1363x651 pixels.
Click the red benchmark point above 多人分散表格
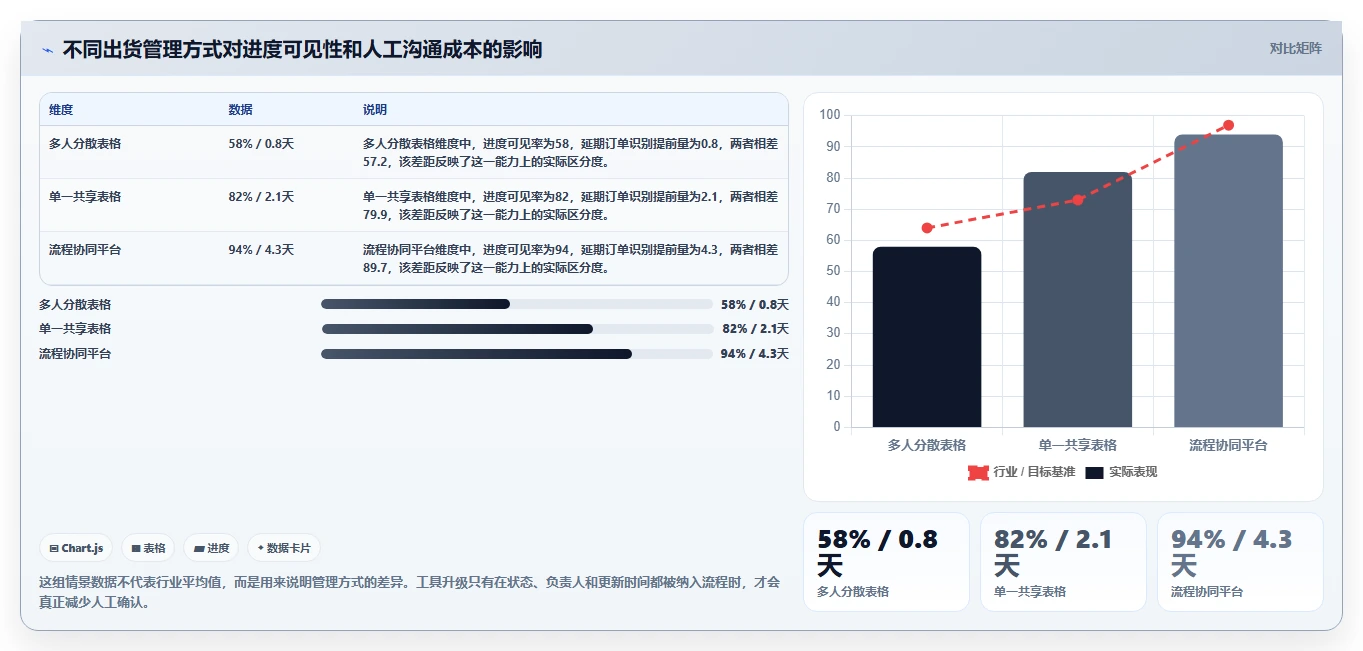927,228
